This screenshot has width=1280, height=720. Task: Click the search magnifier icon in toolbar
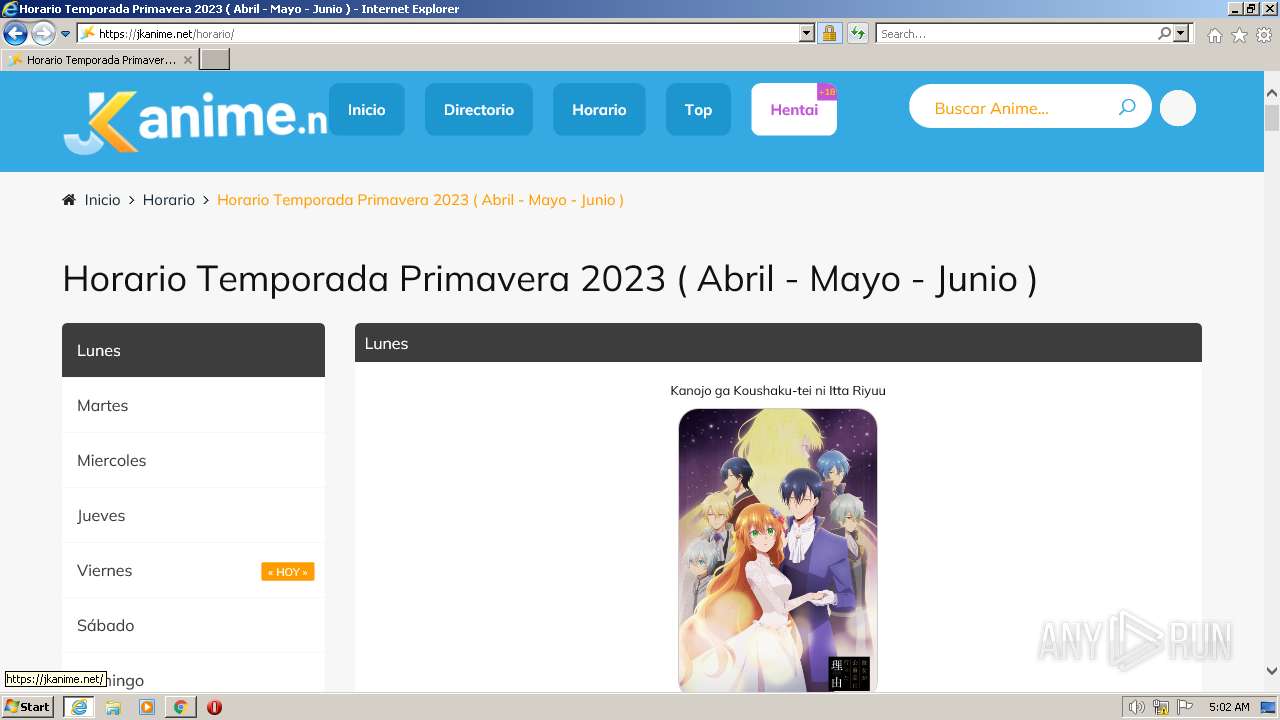(x=1165, y=34)
